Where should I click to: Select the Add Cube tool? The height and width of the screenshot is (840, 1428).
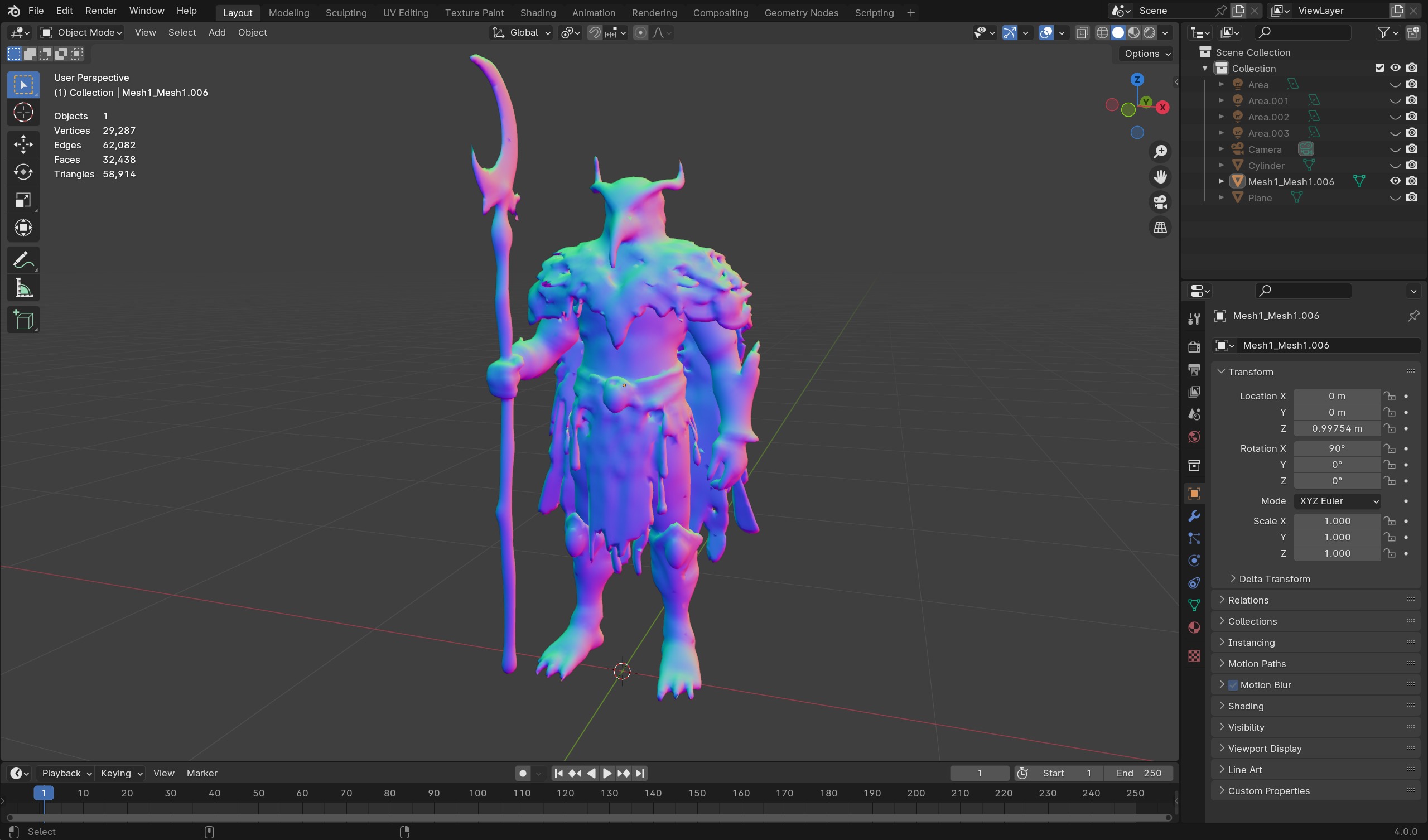pyautogui.click(x=23, y=320)
